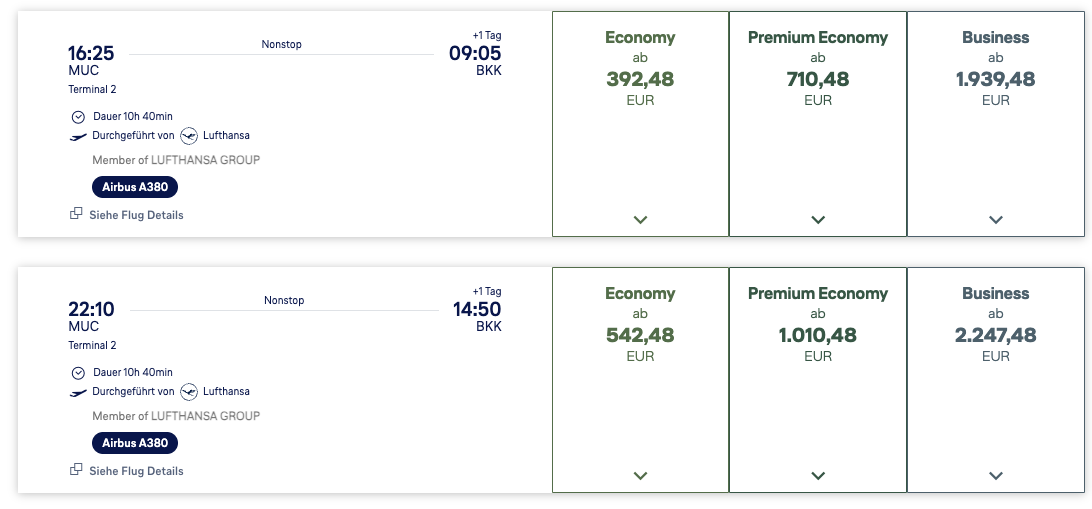Expand the Premium Economy 1.010,48 EUR chevron

(818, 476)
